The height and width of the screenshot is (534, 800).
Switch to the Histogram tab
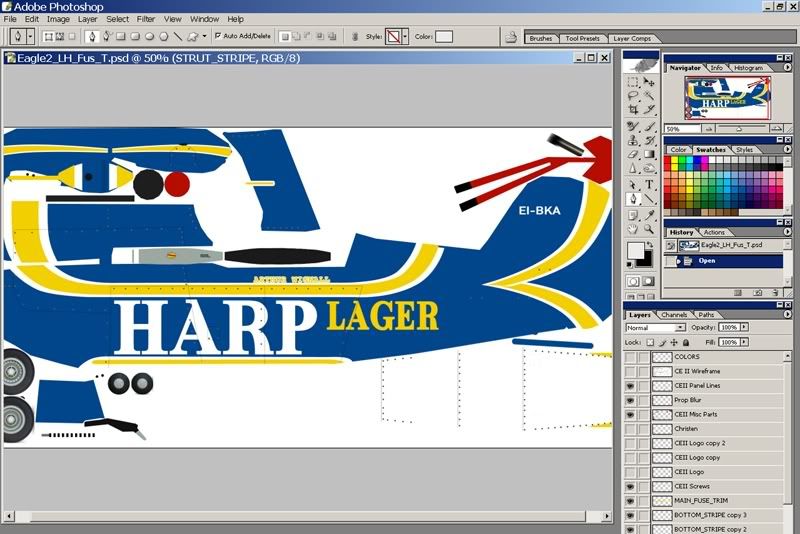tap(748, 68)
